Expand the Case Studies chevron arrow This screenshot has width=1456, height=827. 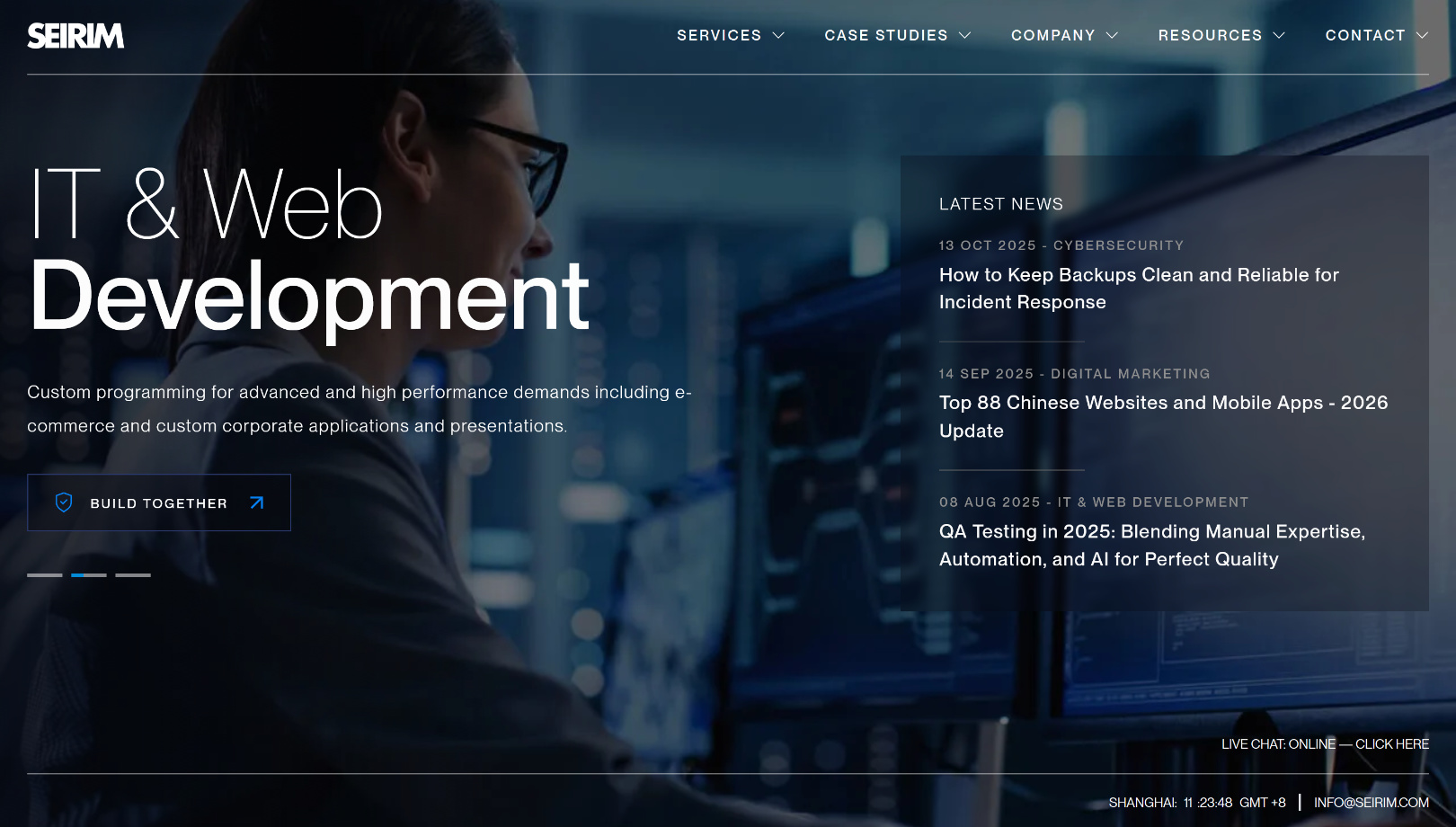(965, 35)
